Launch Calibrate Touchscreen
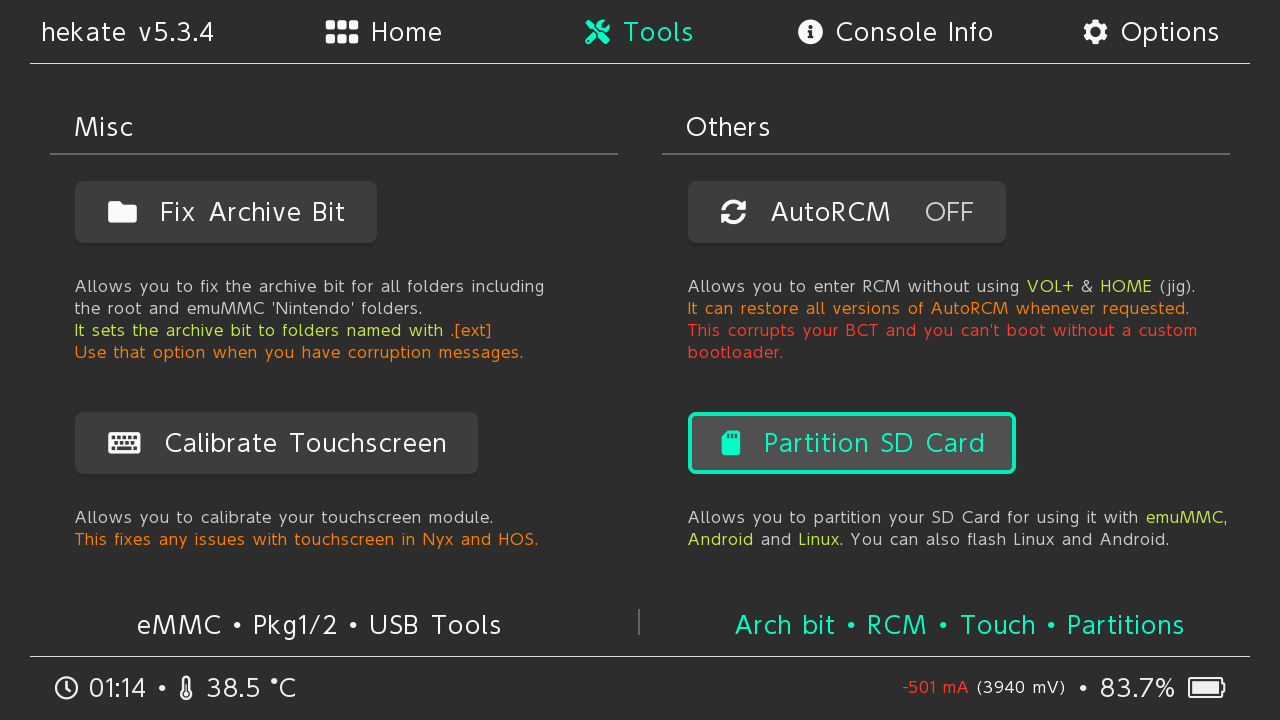The height and width of the screenshot is (720, 1280). click(276, 442)
